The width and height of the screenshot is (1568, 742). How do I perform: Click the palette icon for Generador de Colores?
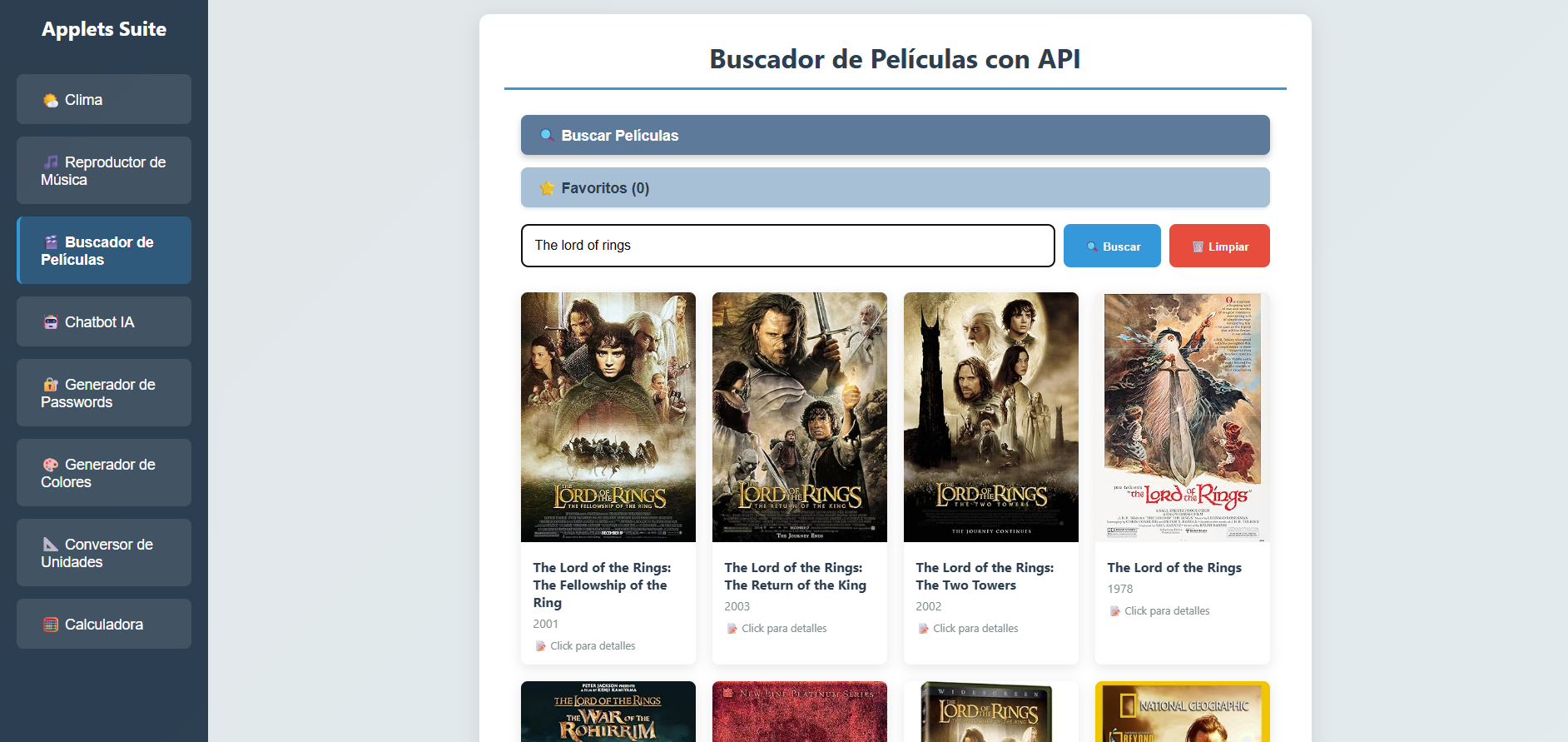pyautogui.click(x=51, y=465)
